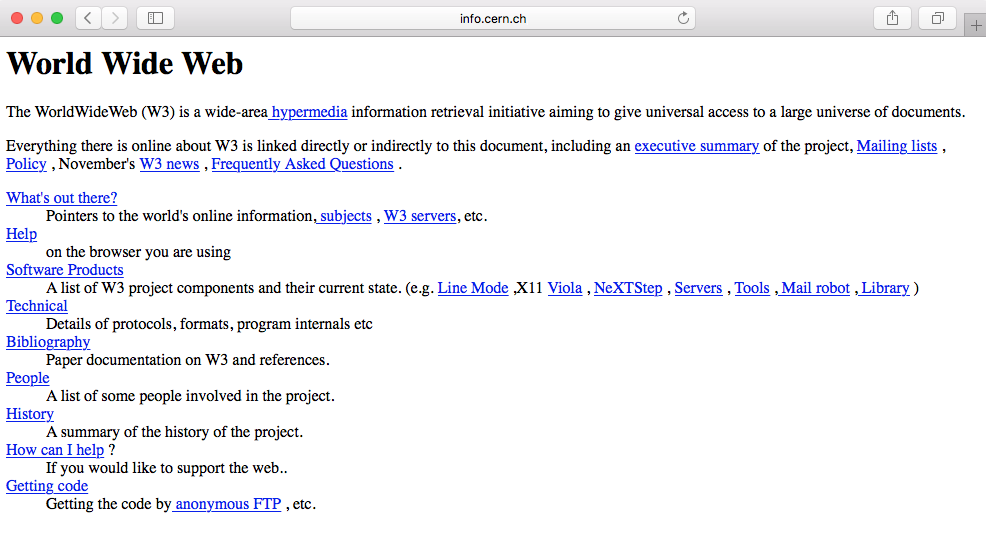Go to Mailing lists link

(897, 146)
